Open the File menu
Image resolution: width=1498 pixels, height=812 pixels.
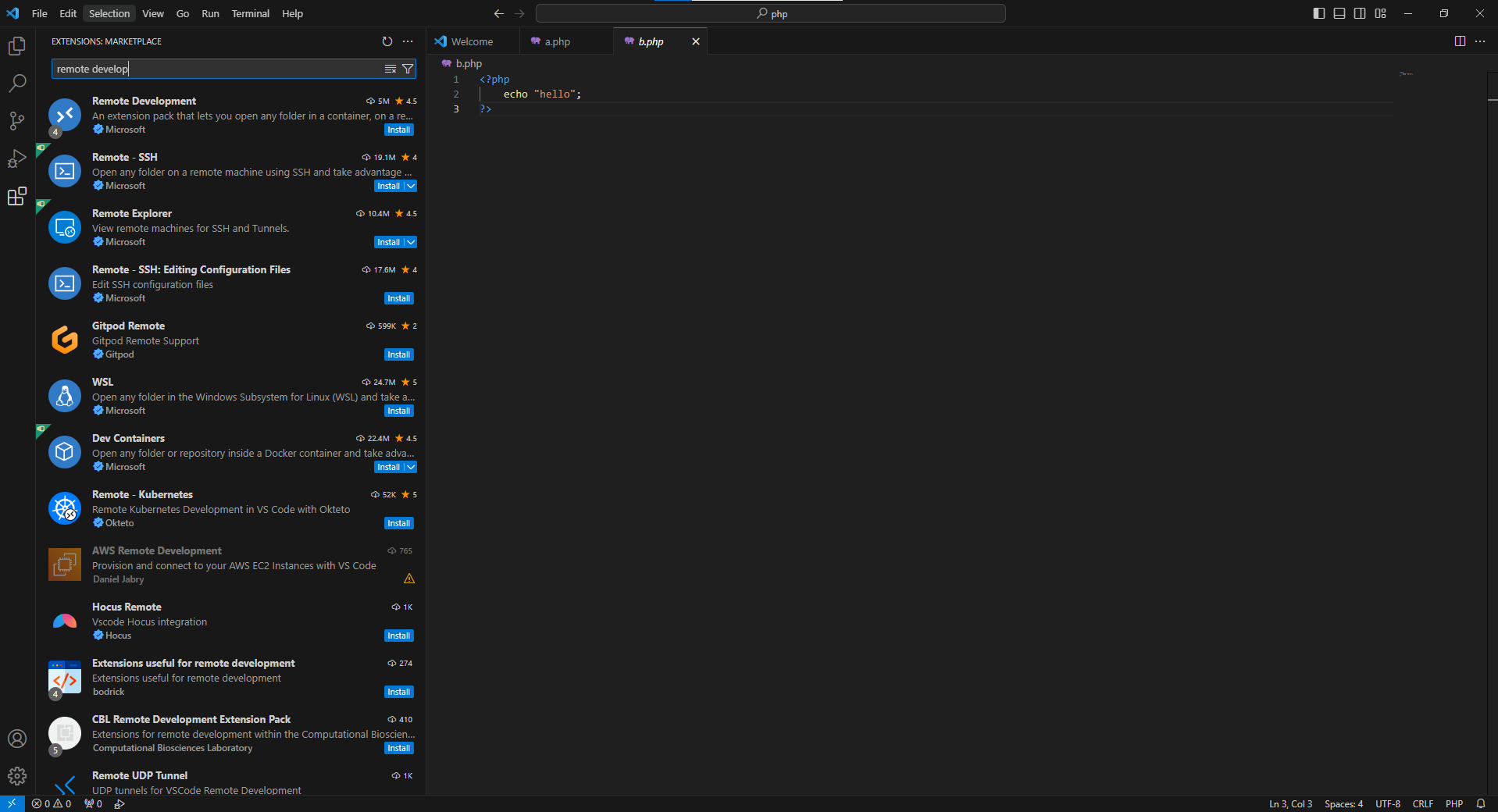coord(40,13)
